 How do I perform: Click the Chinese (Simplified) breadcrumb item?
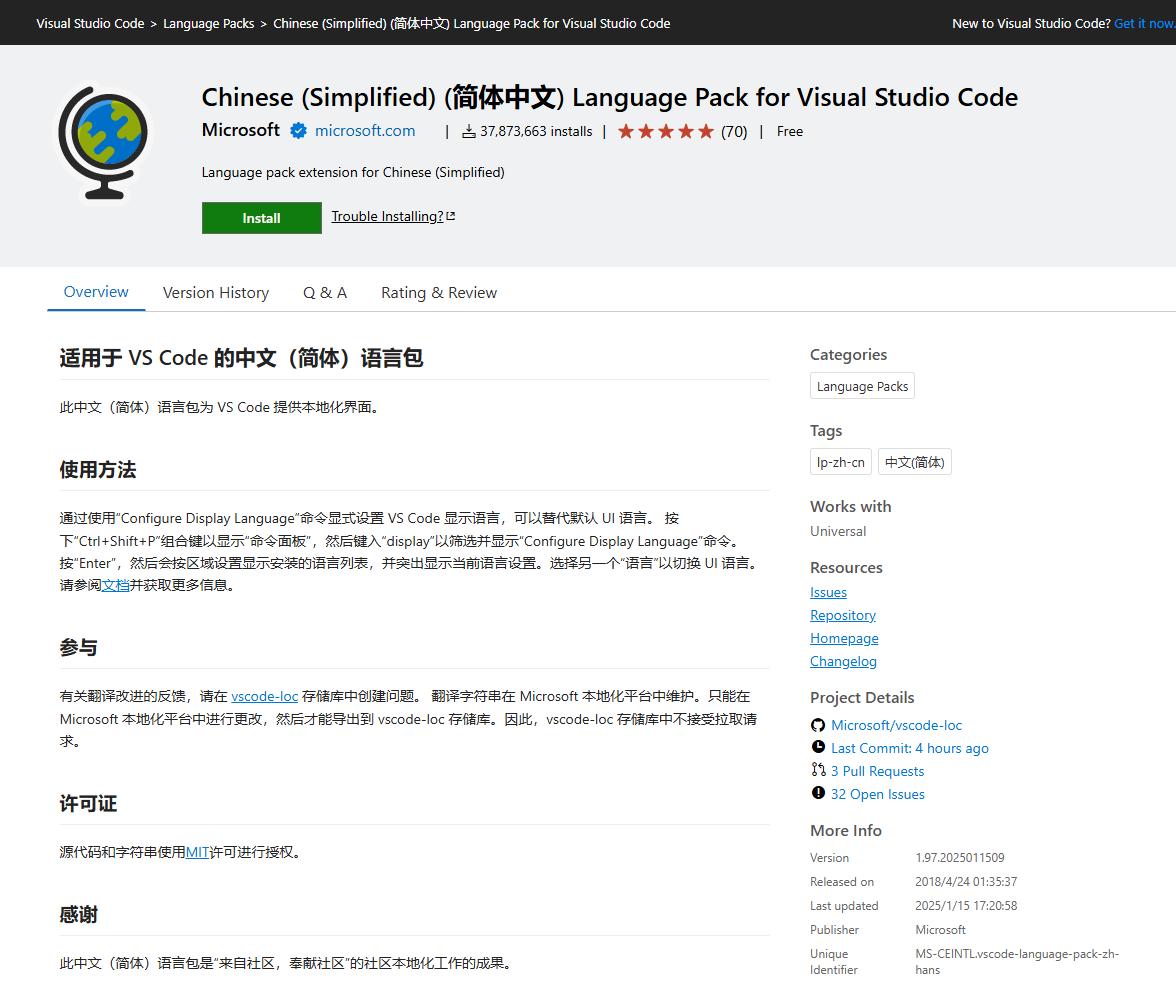click(x=472, y=23)
